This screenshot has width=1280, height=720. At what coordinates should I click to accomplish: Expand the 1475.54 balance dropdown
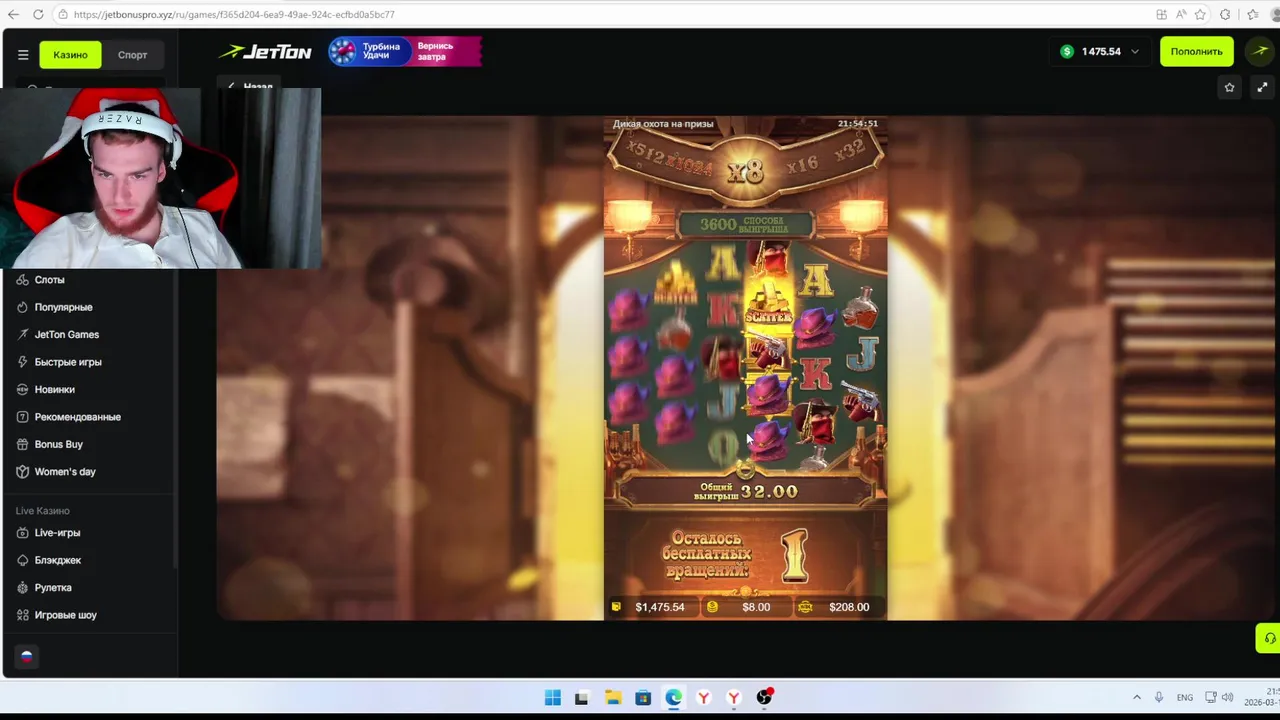1099,51
